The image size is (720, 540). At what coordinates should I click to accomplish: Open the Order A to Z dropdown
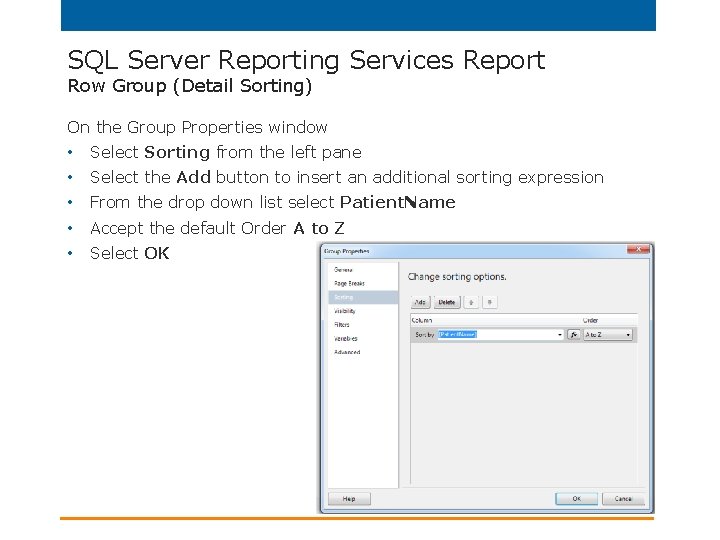pyautogui.click(x=608, y=335)
